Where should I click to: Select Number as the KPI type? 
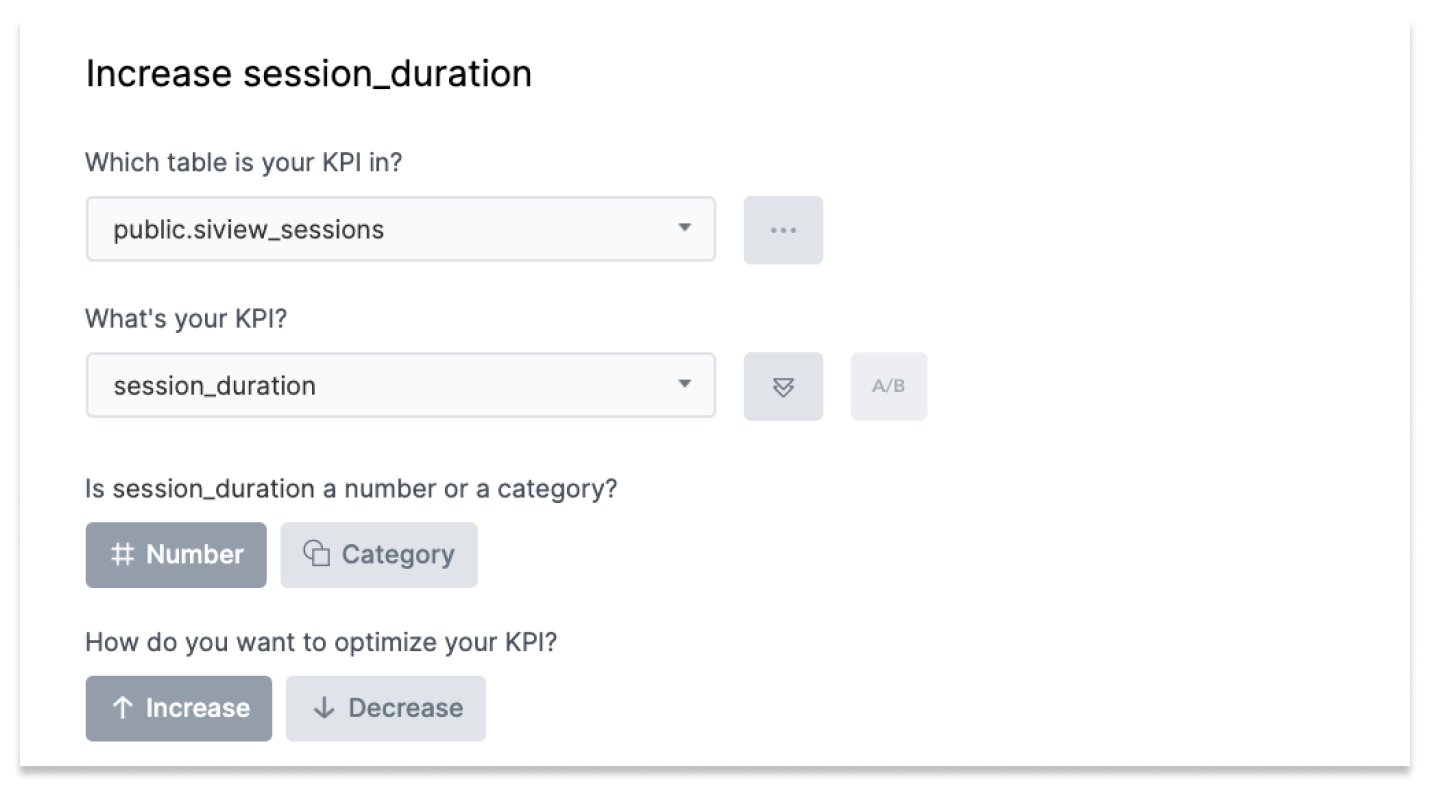(176, 555)
